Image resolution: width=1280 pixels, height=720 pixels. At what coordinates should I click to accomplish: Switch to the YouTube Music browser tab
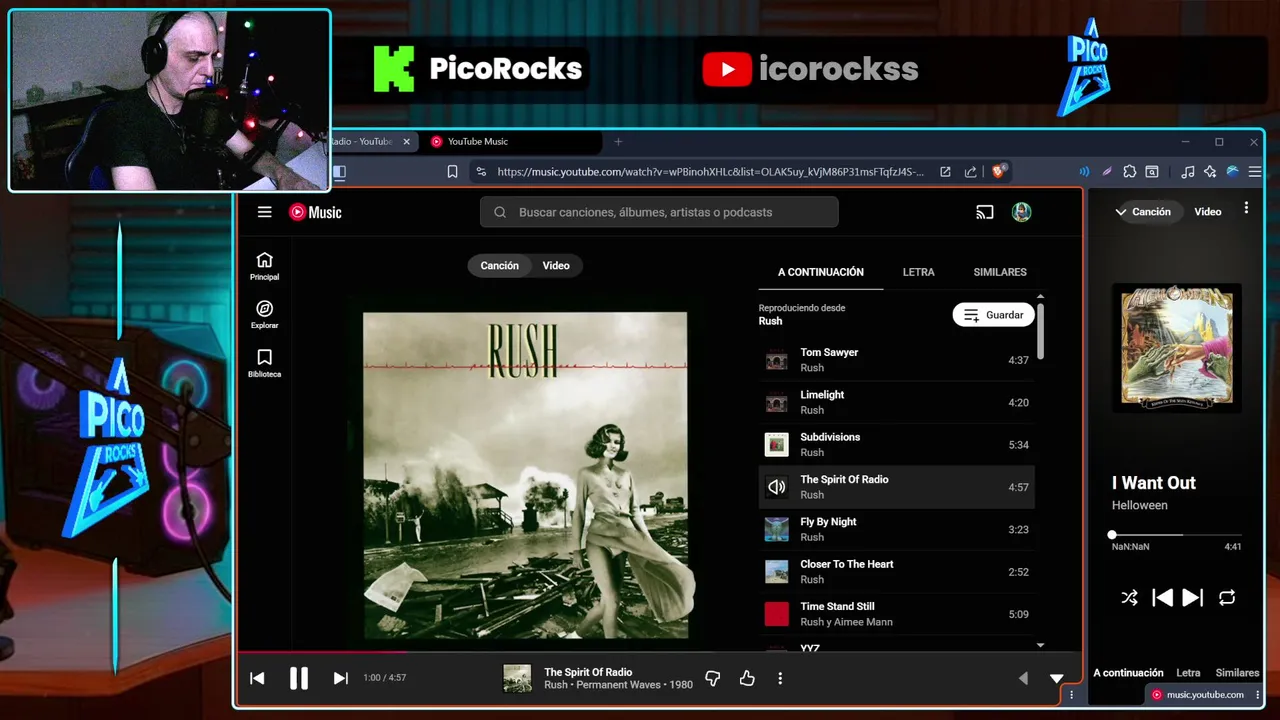512,142
